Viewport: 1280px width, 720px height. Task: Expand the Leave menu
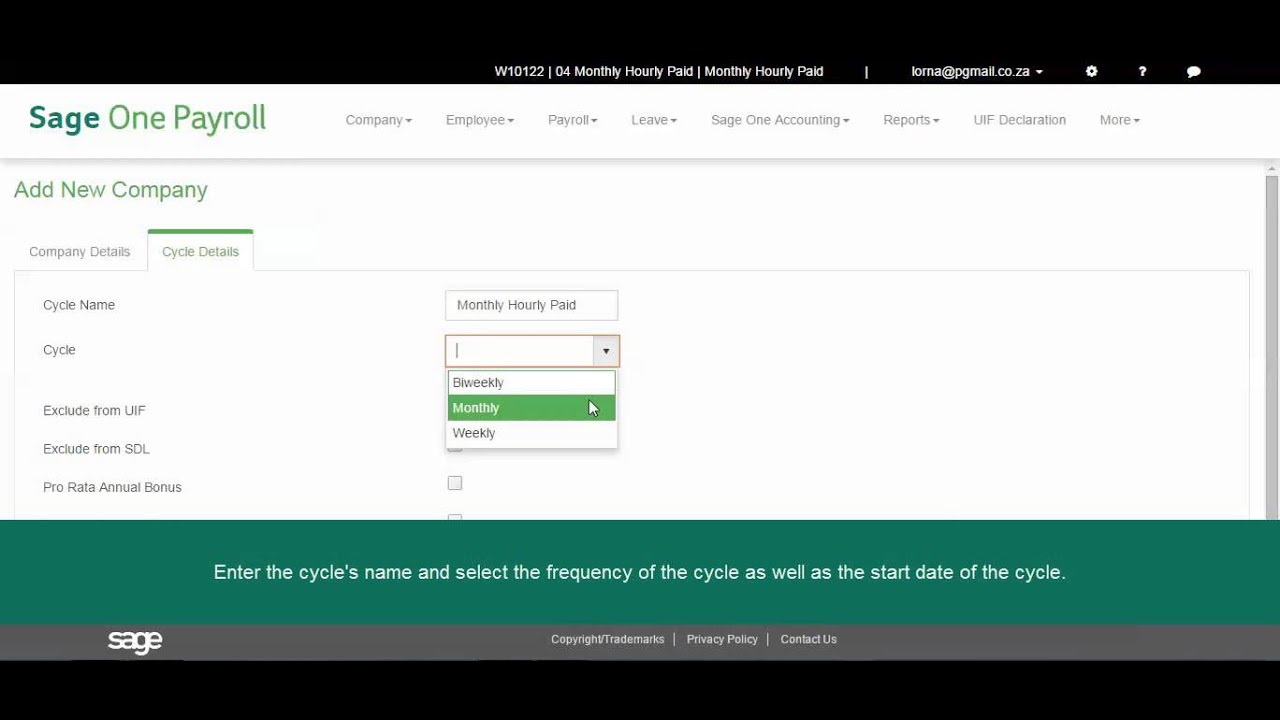tap(654, 120)
